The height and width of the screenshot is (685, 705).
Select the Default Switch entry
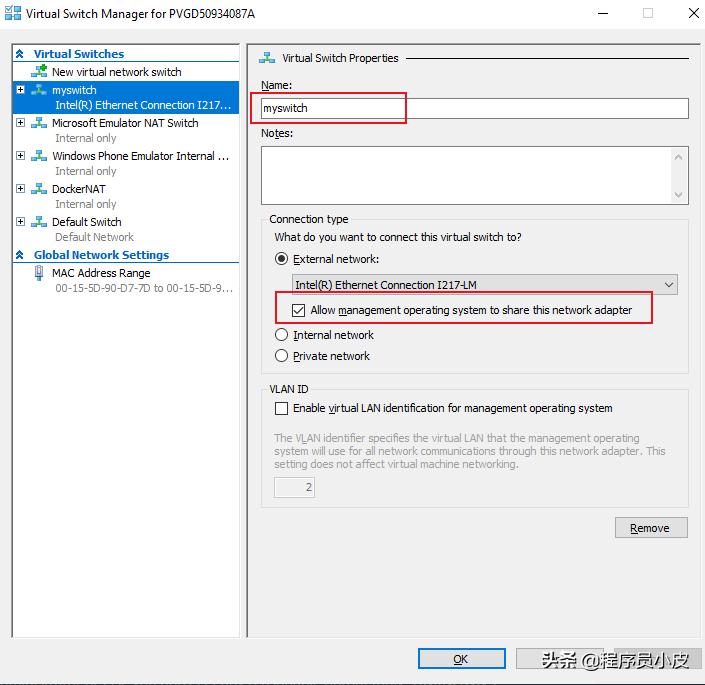point(87,222)
